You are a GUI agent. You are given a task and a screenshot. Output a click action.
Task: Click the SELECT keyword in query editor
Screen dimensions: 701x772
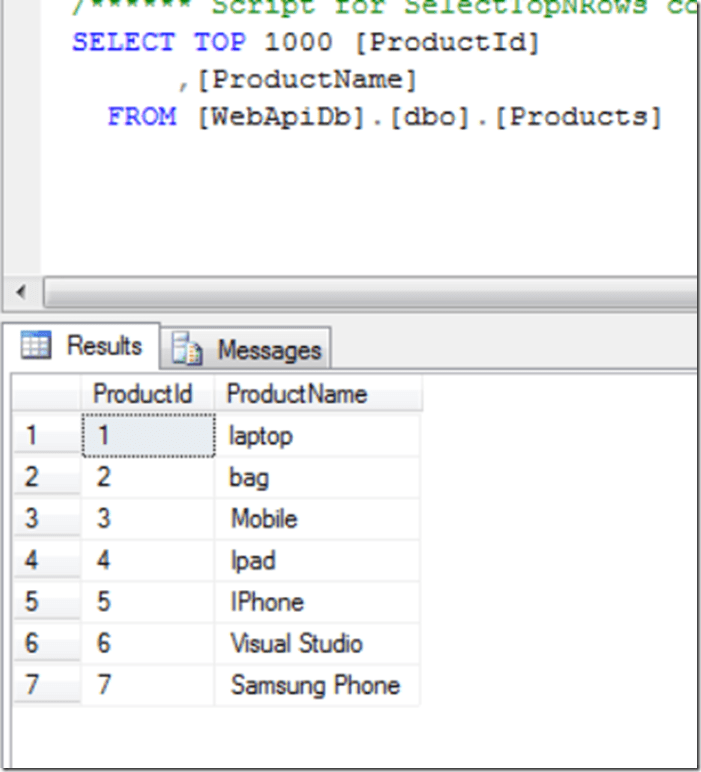click(125, 44)
